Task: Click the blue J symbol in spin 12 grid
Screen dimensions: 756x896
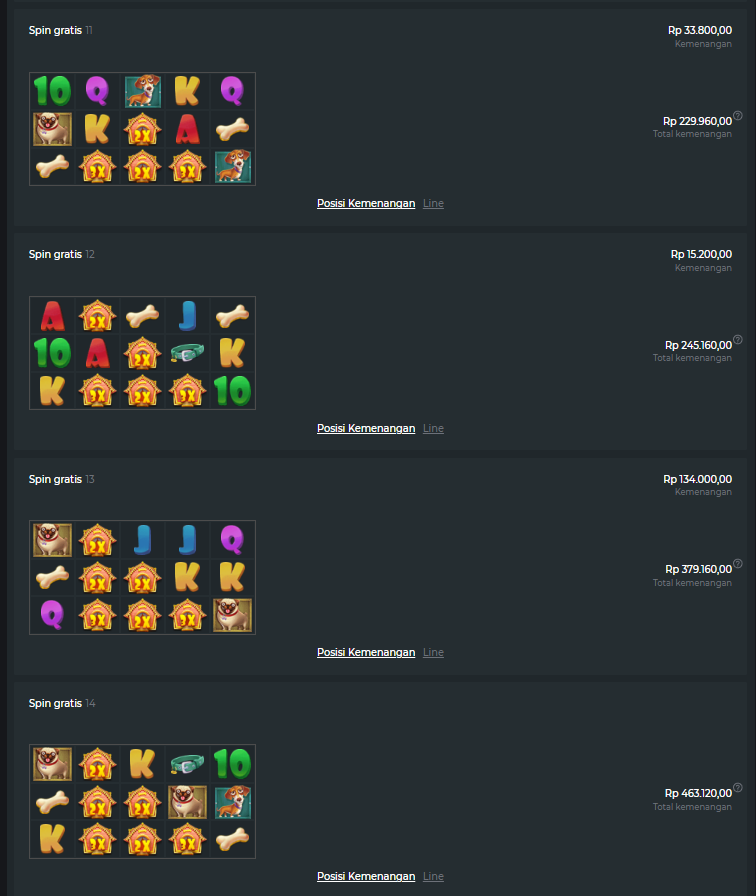Action: [187, 315]
